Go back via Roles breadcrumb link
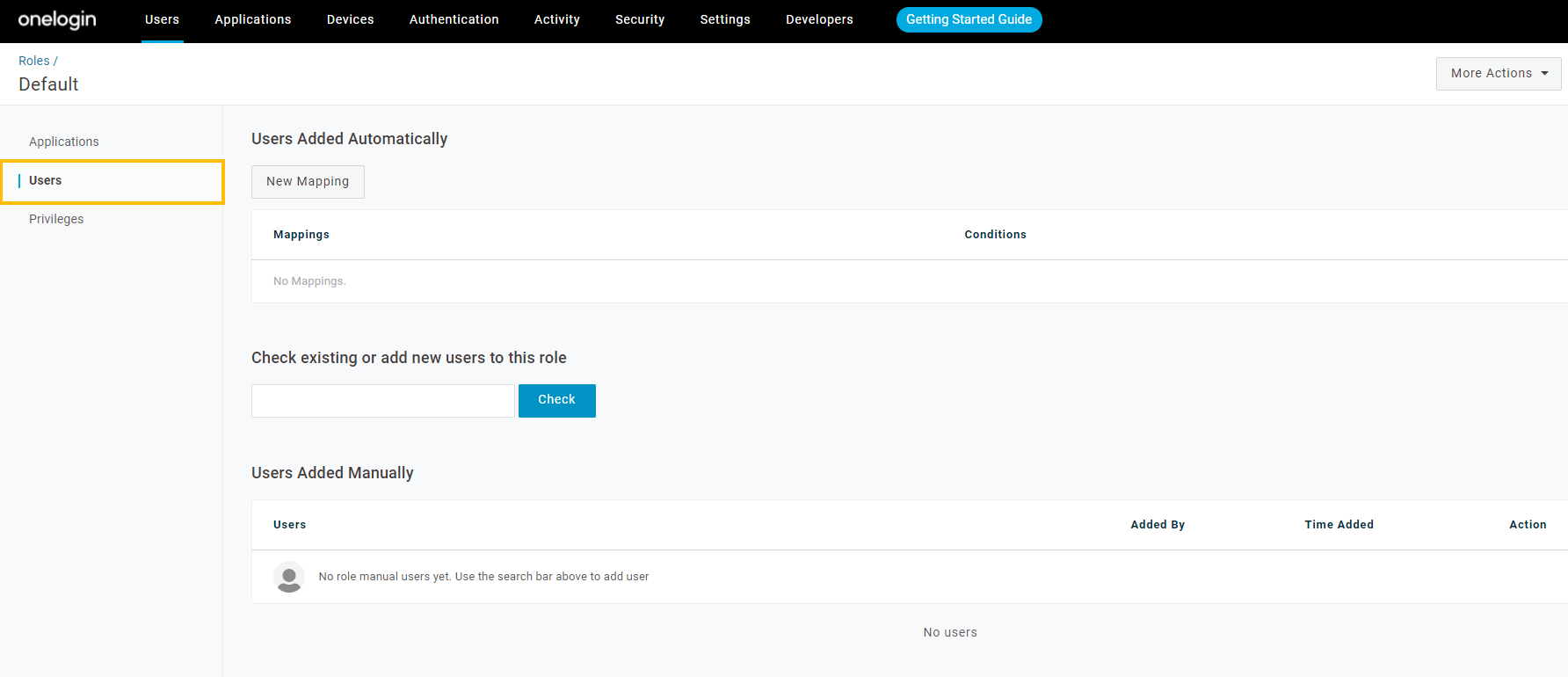Screen dimensions: 1568x677 click(x=34, y=61)
